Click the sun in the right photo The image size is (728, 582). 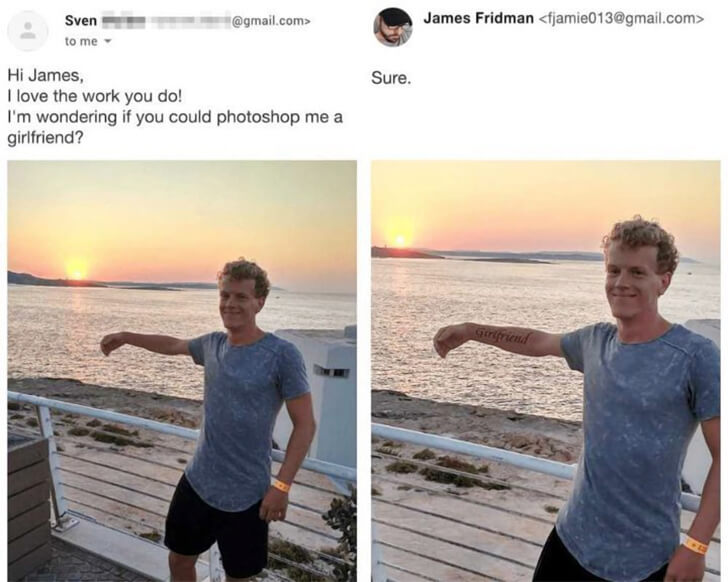399,240
